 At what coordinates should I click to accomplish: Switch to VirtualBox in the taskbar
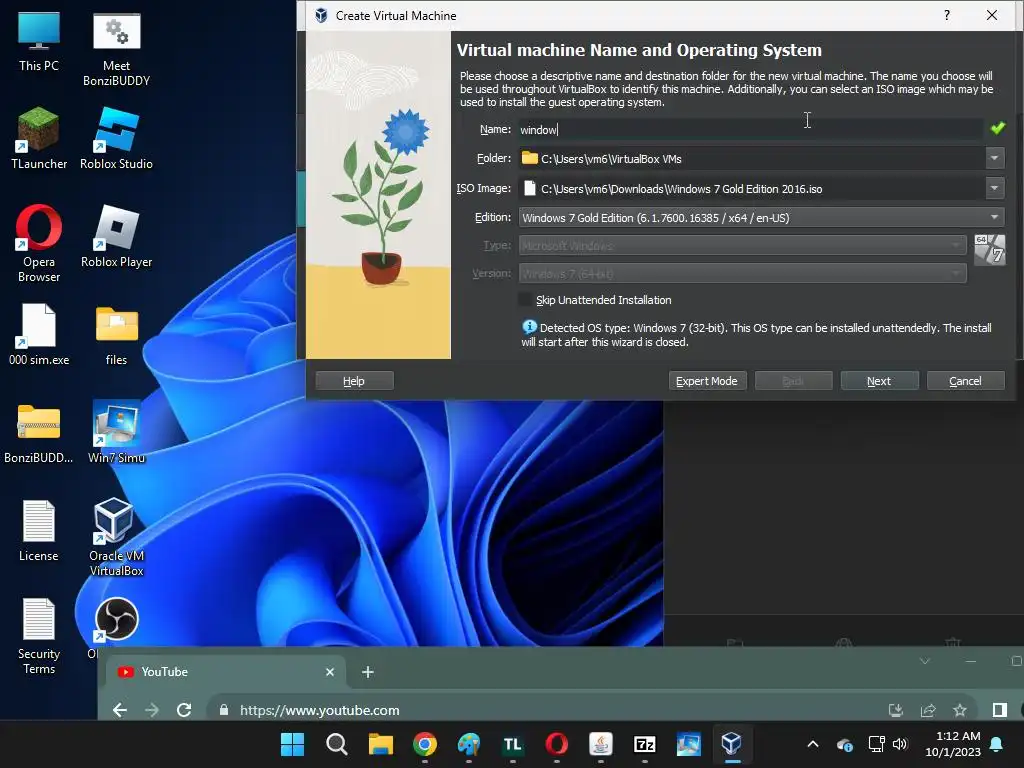point(731,744)
